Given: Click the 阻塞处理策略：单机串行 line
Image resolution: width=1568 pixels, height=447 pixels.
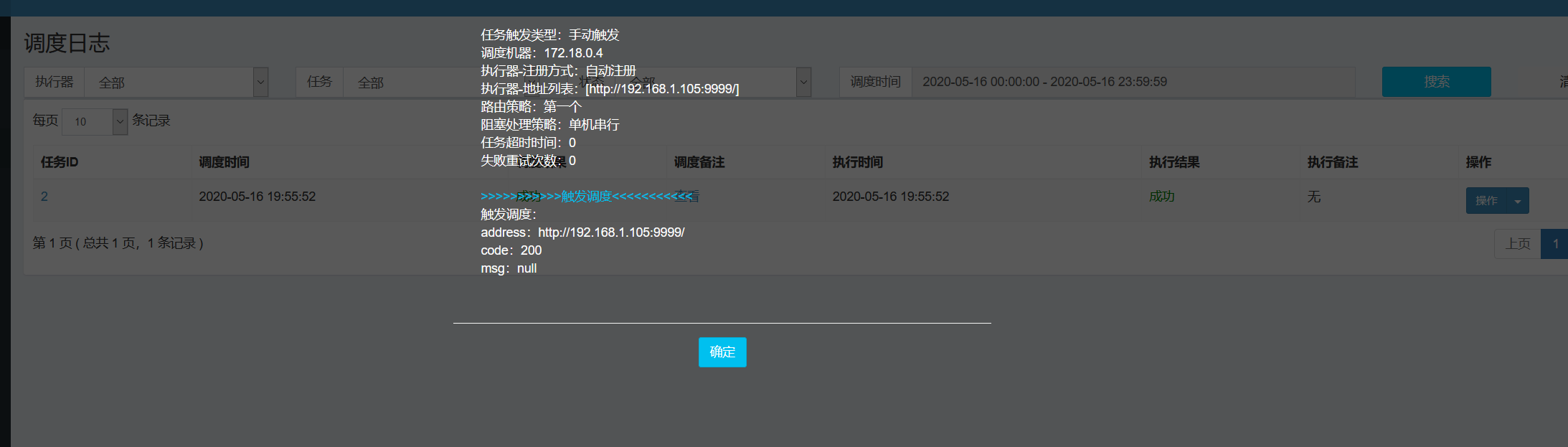Looking at the screenshot, I should (x=550, y=125).
